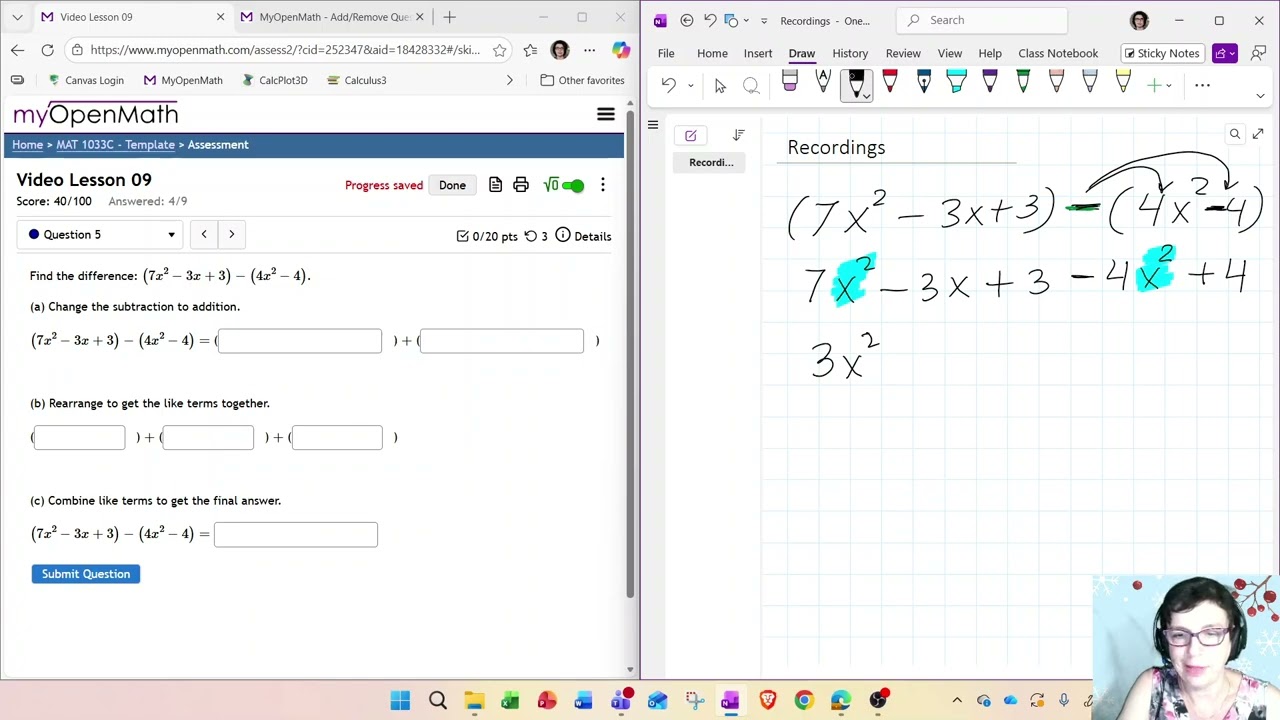Open the File menu in OneNote

666,53
